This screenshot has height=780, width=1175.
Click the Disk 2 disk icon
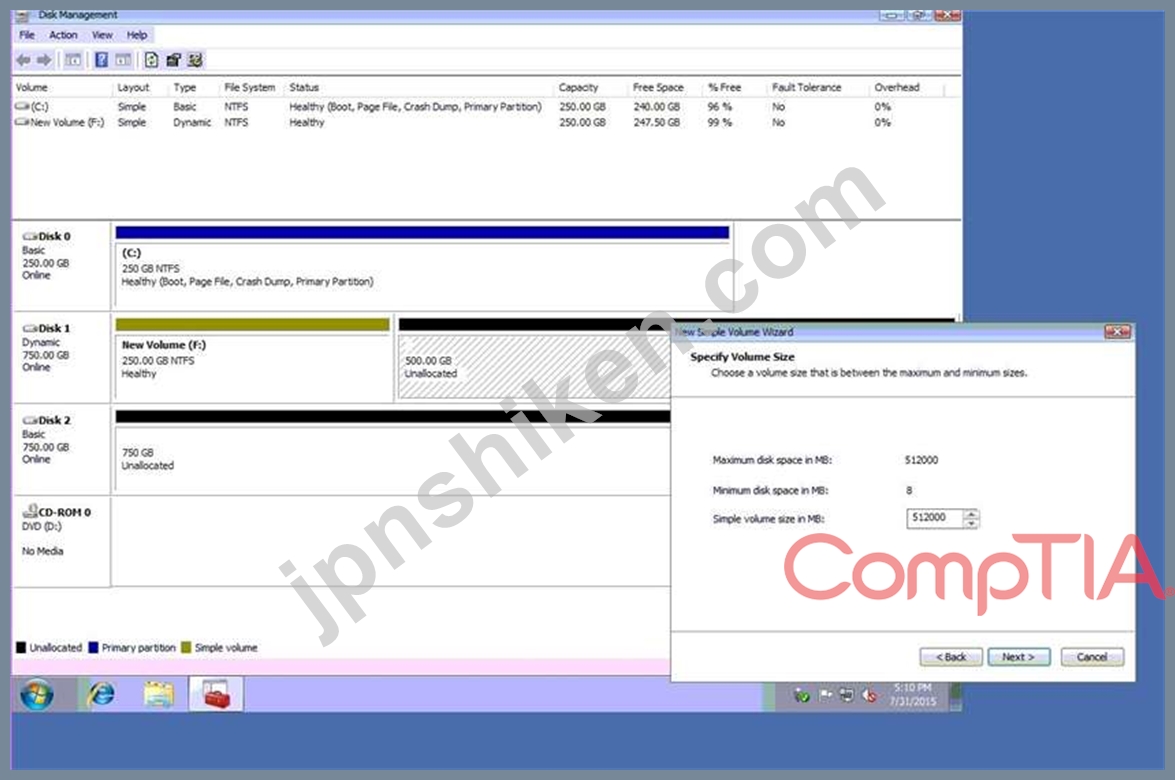click(x=30, y=420)
